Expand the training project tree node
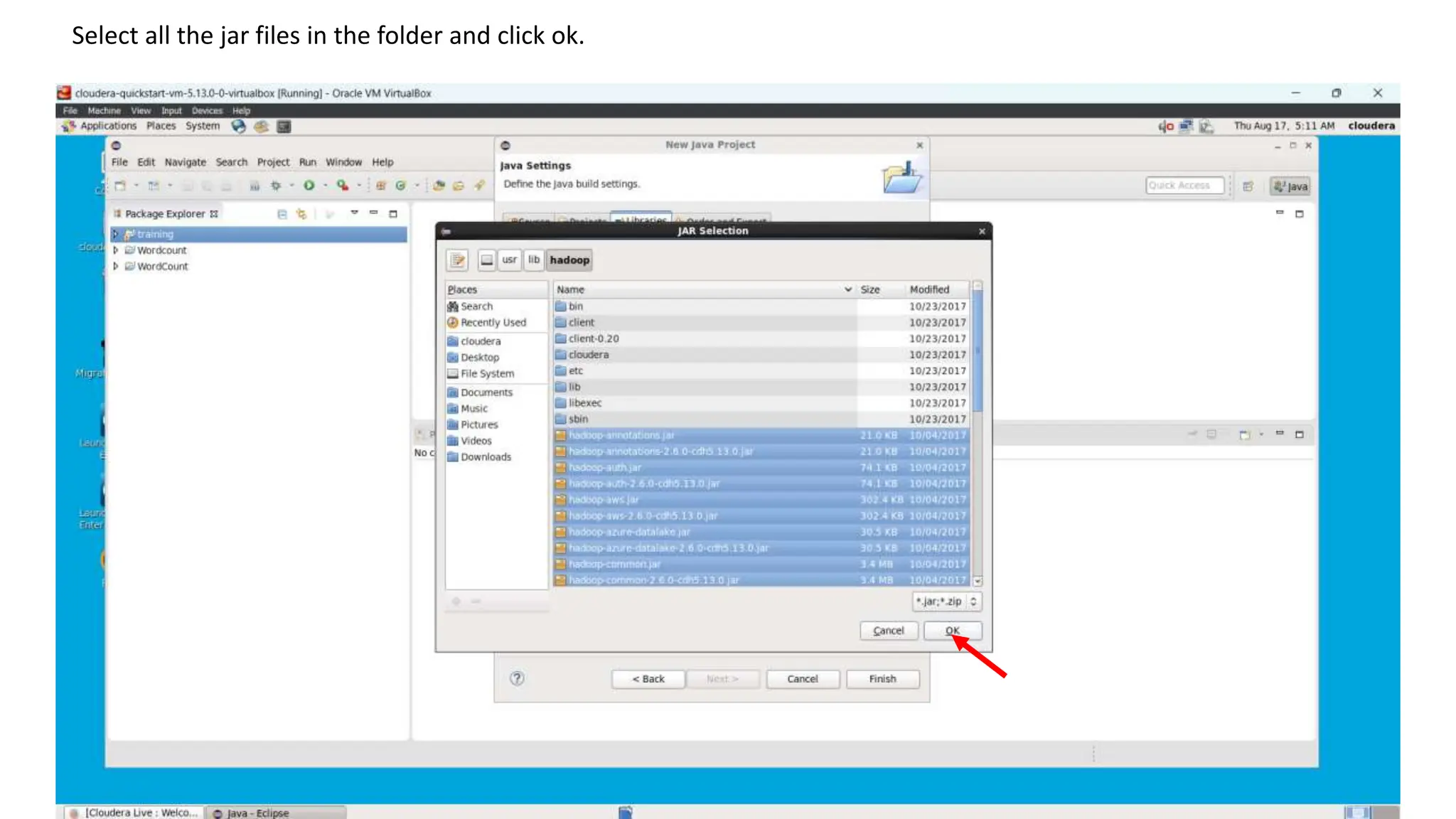Screen dimensions: 1456x819 (x=116, y=234)
